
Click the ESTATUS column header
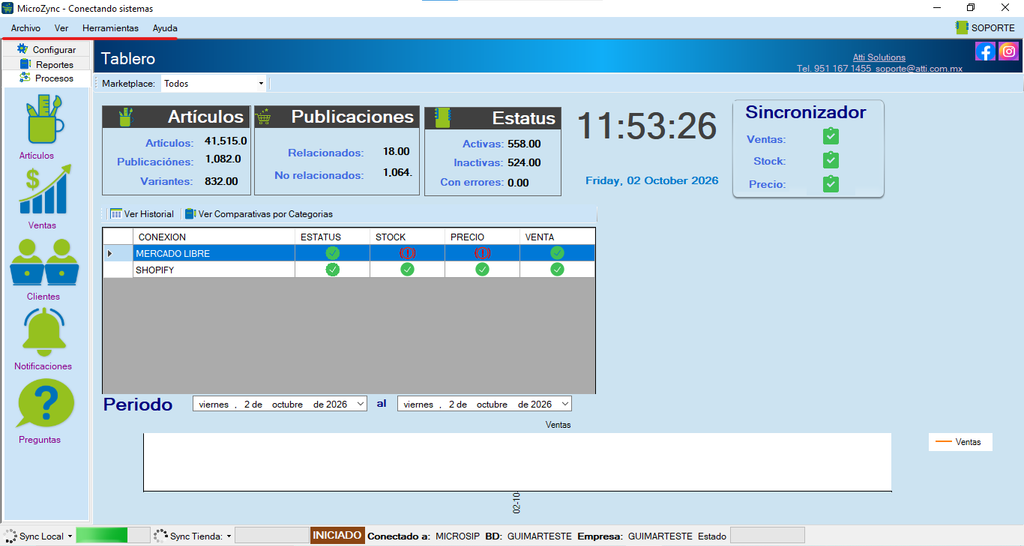pyautogui.click(x=332, y=236)
